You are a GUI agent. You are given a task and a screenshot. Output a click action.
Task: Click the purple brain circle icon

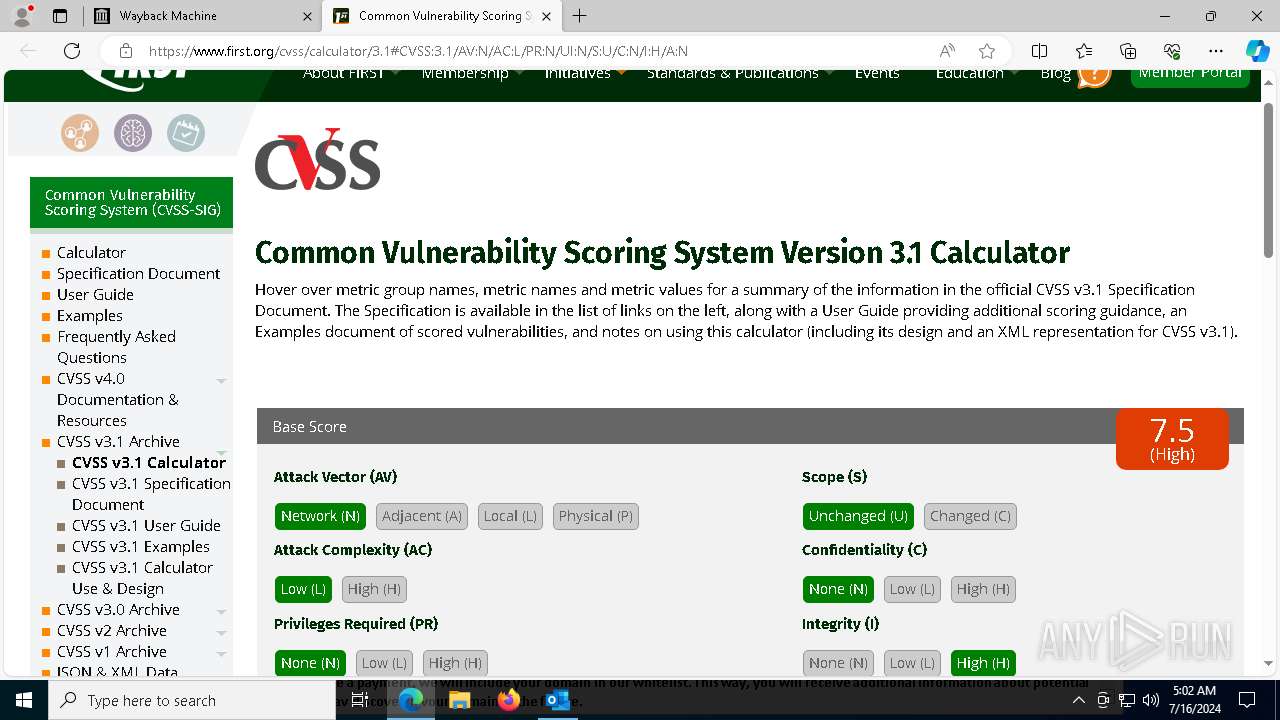[132, 132]
